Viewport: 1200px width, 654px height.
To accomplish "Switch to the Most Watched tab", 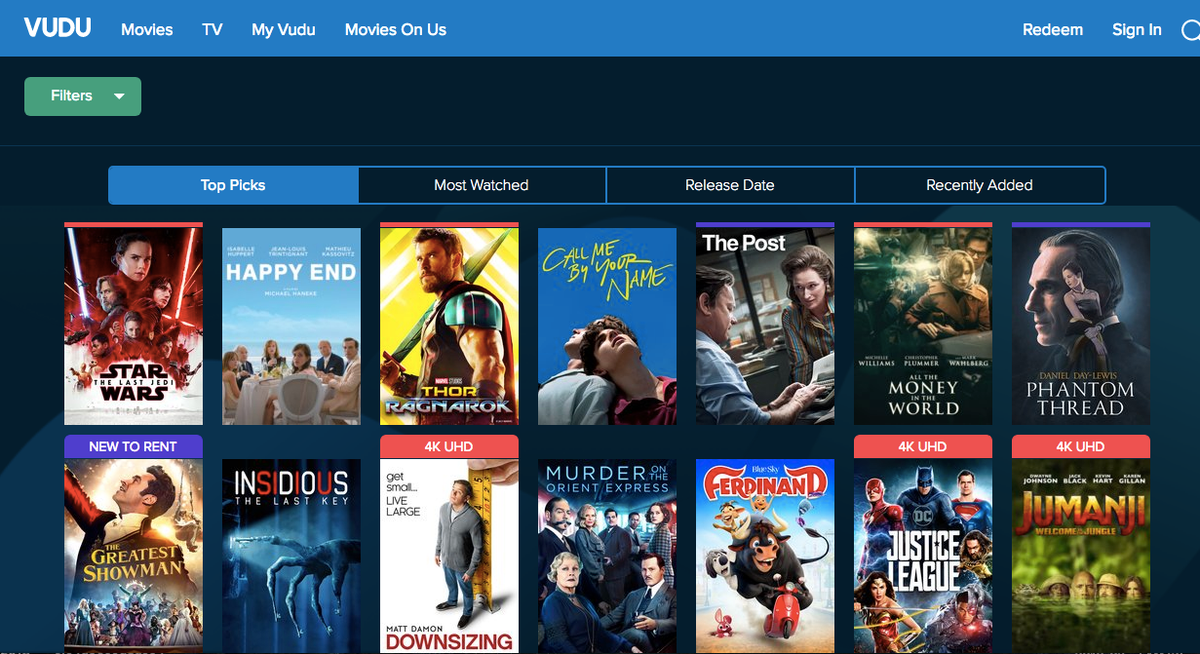I will pyautogui.click(x=481, y=185).
